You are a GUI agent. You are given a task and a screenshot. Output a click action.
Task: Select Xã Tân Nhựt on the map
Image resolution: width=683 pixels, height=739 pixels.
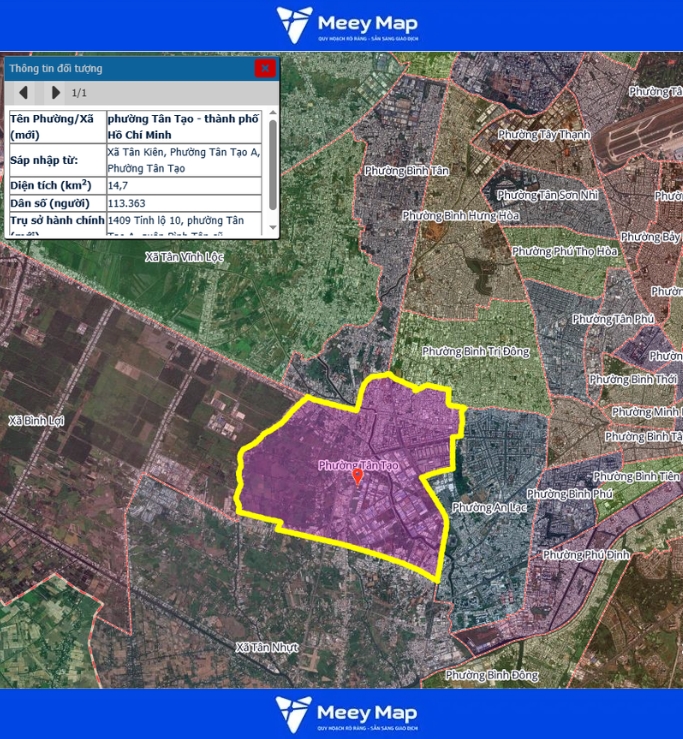tap(270, 648)
